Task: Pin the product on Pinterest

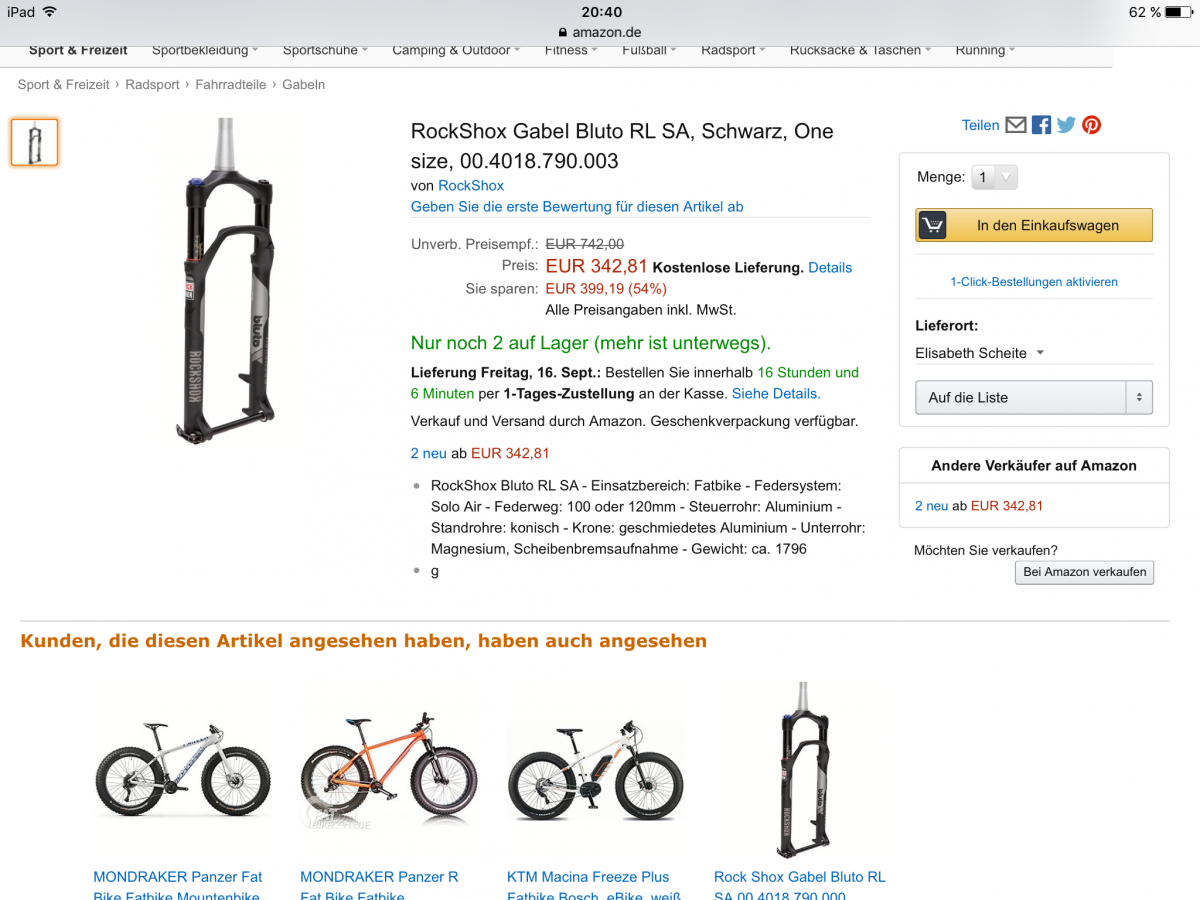Action: click(x=1091, y=125)
